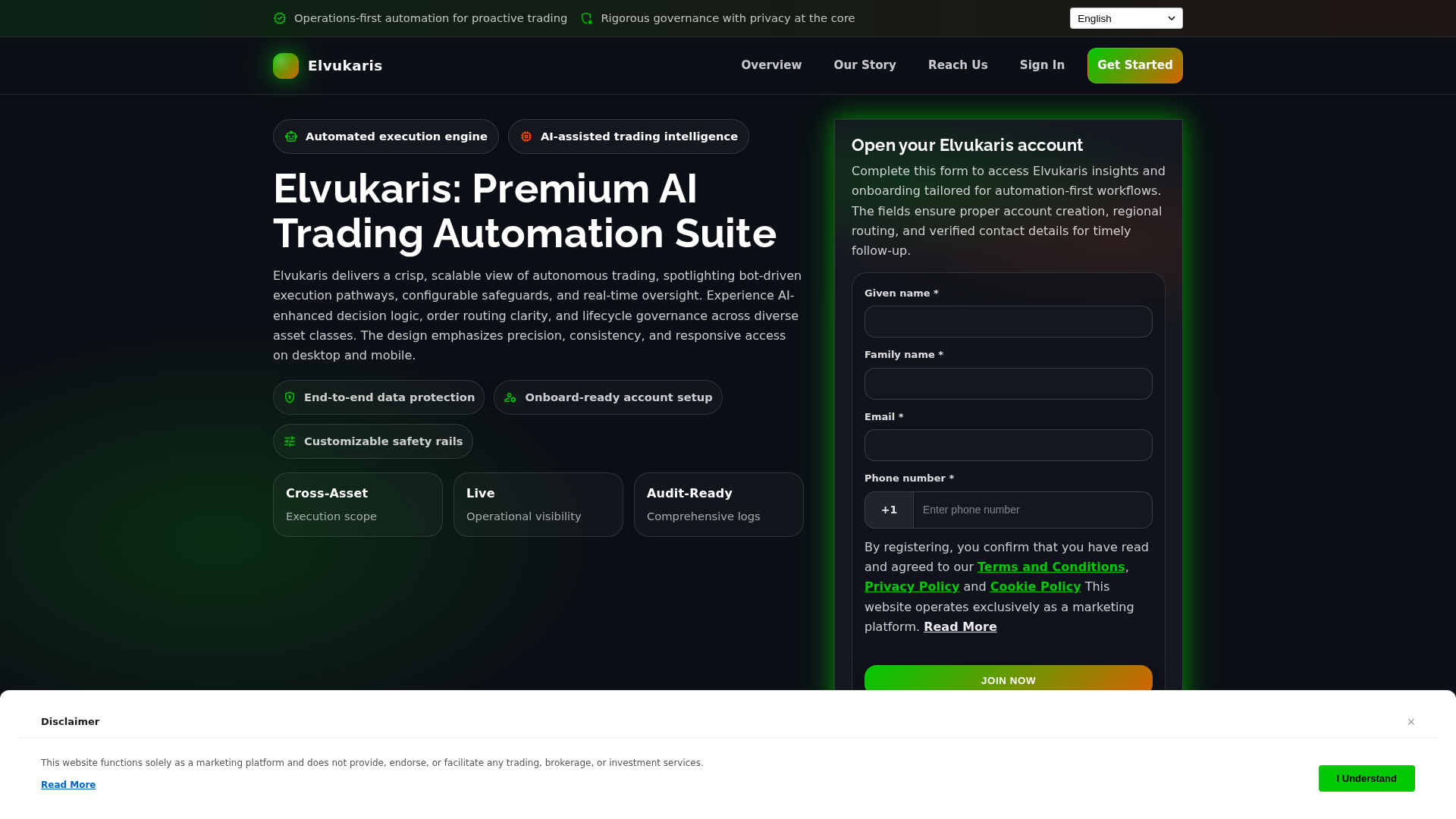Image resolution: width=1456 pixels, height=819 pixels.
Task: Click the main Elvukaris Premium AI headline
Action: (525, 211)
